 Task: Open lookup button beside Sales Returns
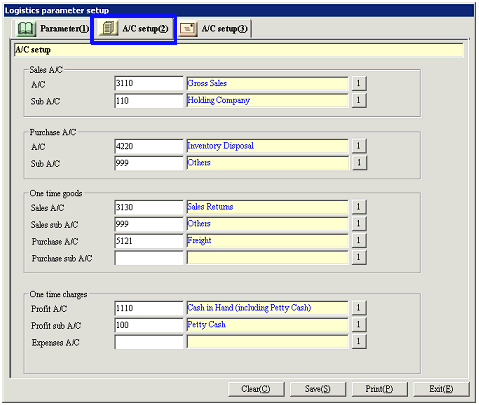(x=359, y=207)
